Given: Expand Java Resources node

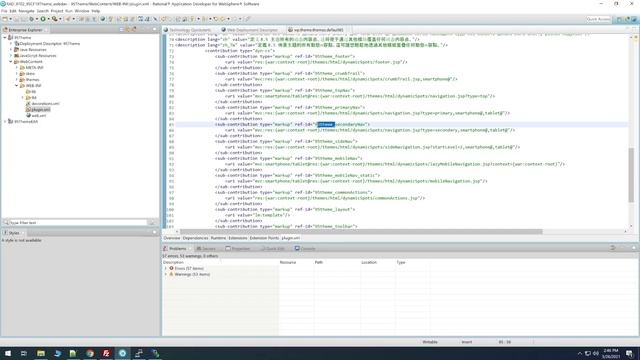Looking at the screenshot, I should (11, 50).
